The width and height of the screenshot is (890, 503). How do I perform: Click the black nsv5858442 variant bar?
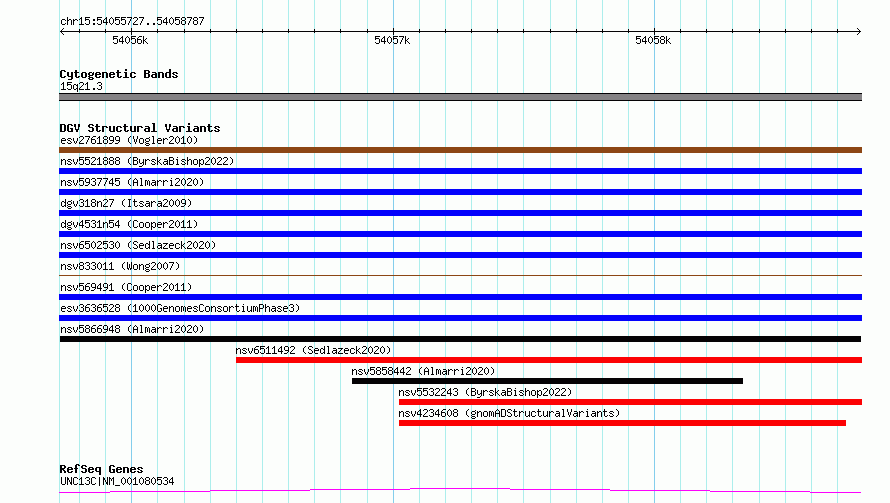(x=547, y=381)
